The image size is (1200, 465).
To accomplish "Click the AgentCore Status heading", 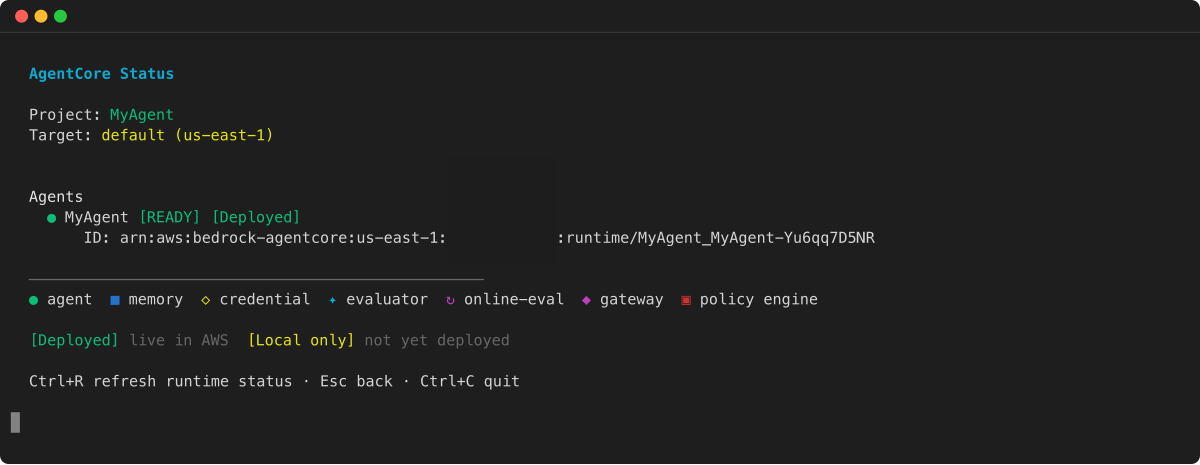I will (101, 74).
